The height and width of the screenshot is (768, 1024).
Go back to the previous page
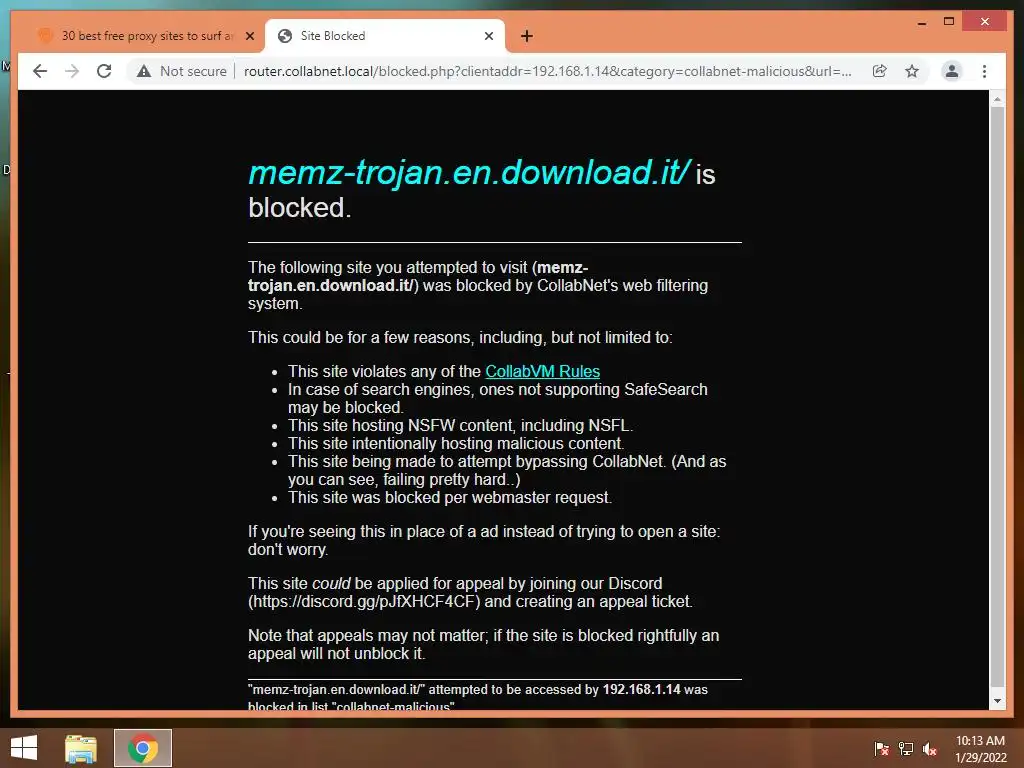coord(40,71)
